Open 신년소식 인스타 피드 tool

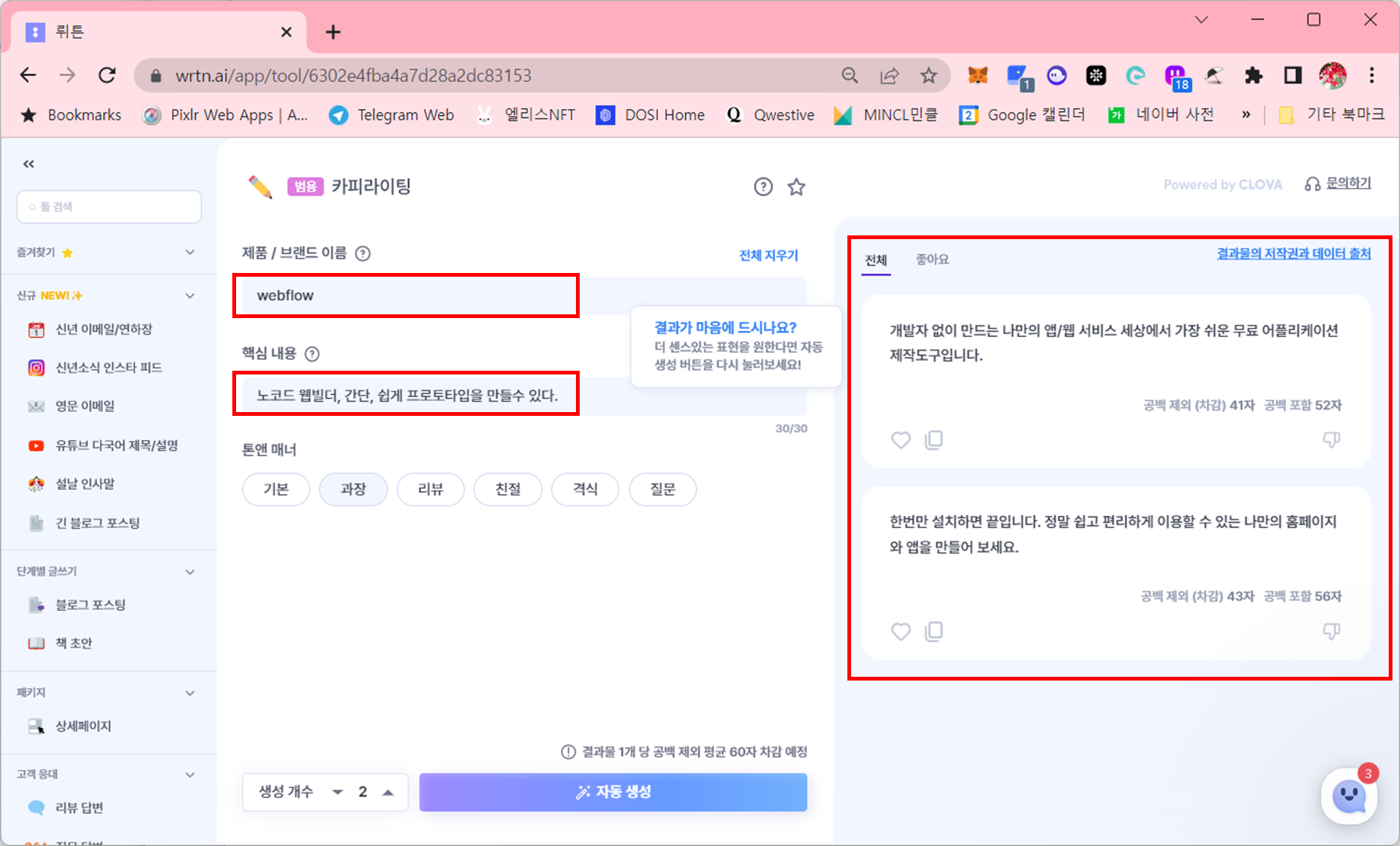coord(109,368)
